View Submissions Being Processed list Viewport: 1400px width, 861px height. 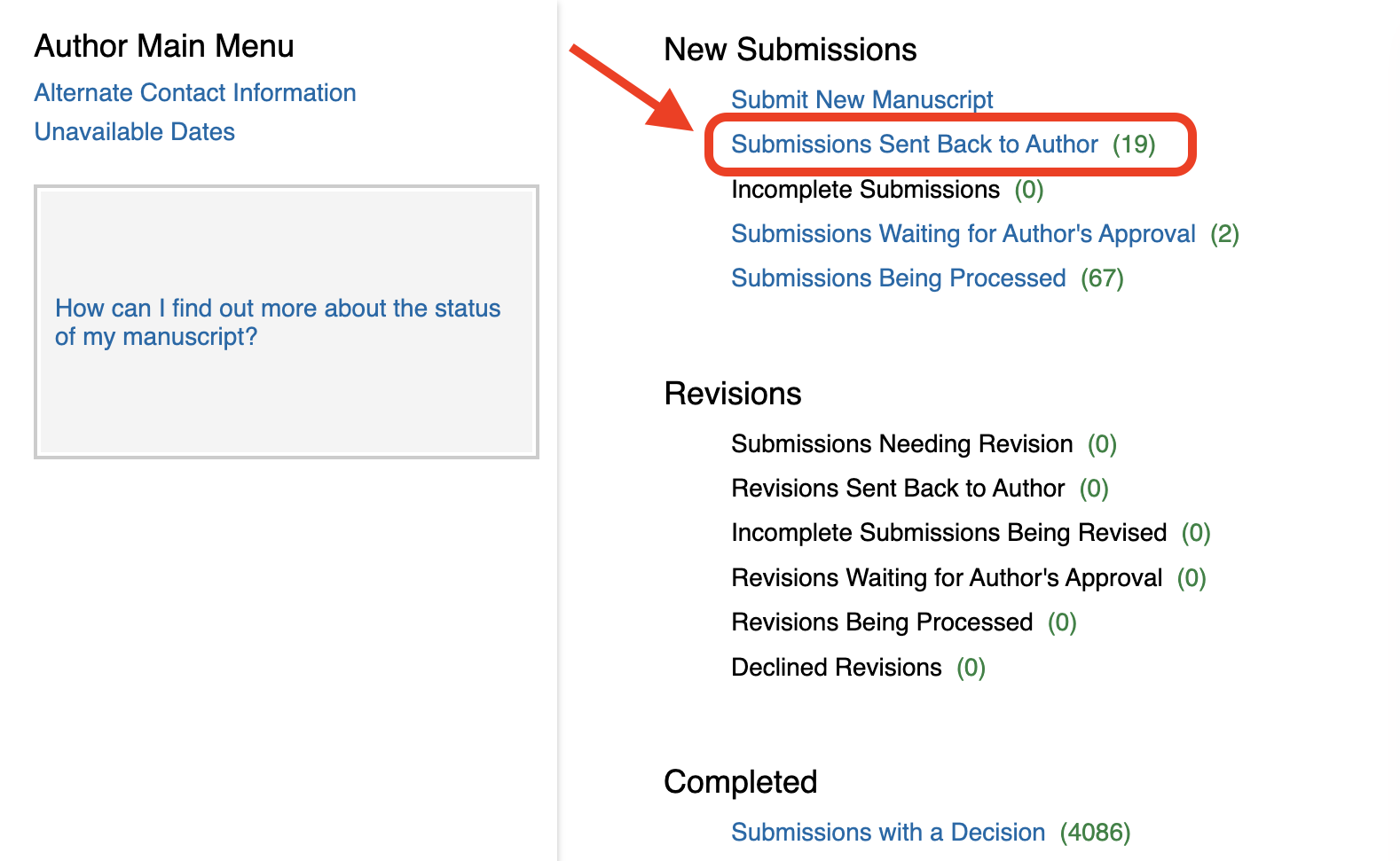(x=898, y=278)
